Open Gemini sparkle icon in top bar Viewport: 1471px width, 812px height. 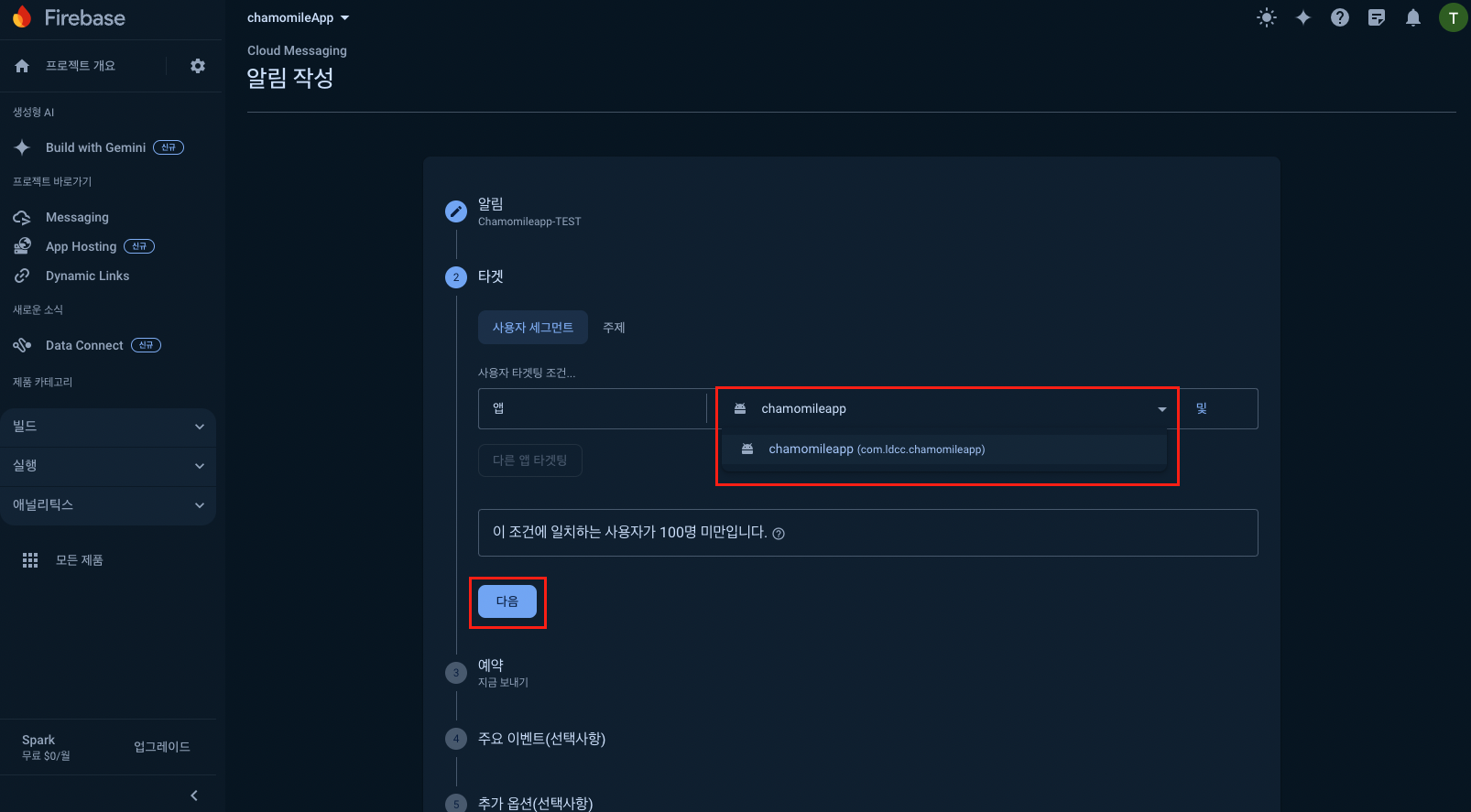[x=1303, y=17]
